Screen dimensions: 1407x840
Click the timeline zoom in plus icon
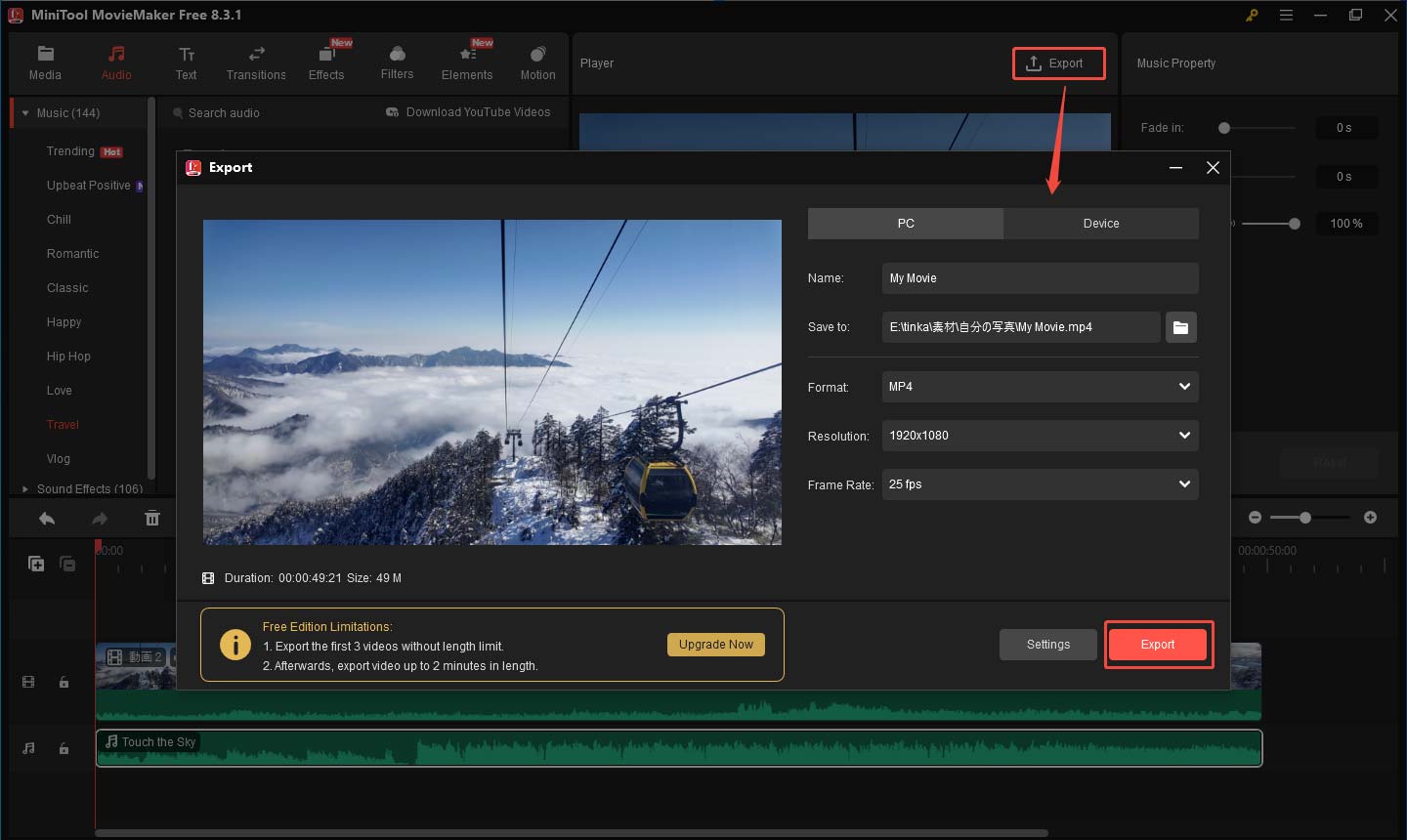(x=1370, y=518)
